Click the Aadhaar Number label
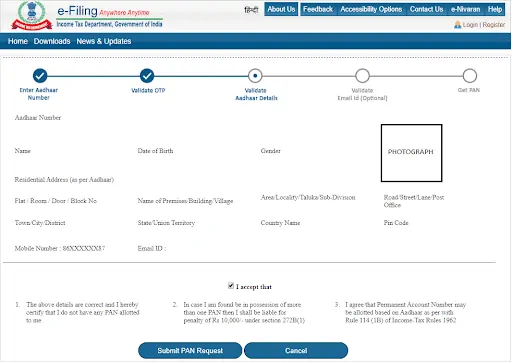The width and height of the screenshot is (512, 363). point(38,118)
